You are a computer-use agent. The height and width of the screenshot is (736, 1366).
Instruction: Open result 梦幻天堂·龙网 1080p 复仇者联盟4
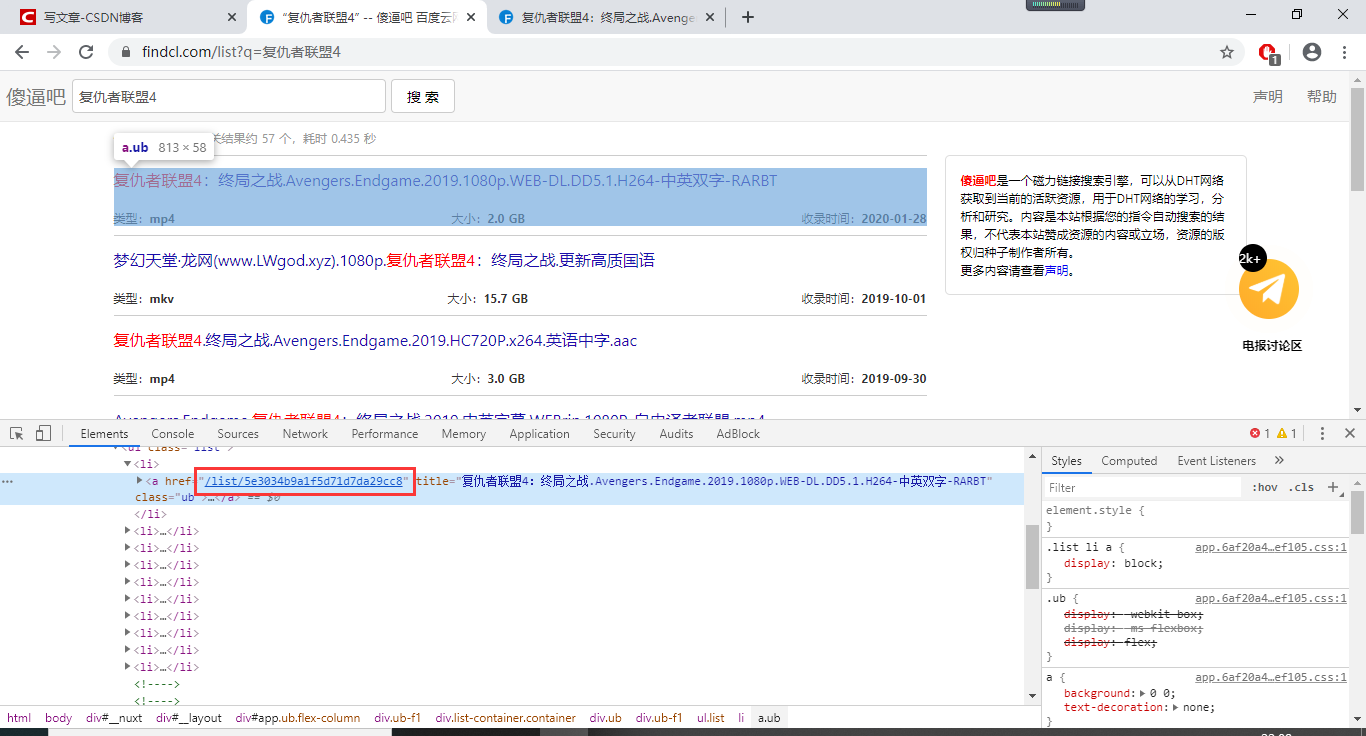pos(384,261)
